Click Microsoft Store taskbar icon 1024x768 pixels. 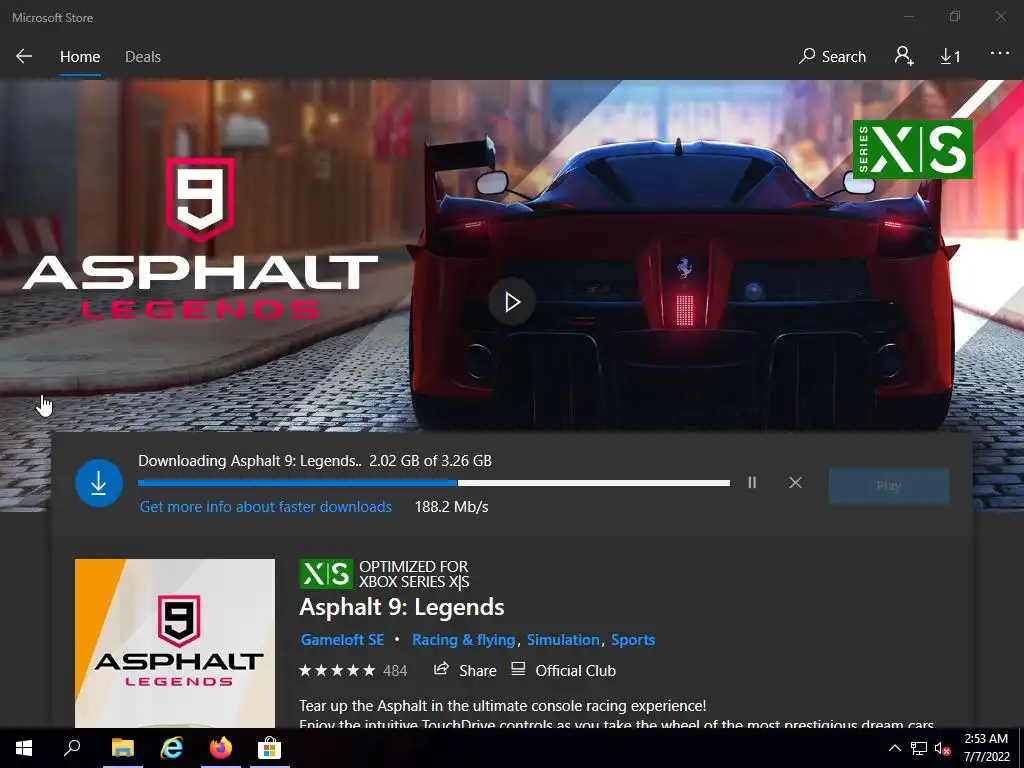pos(269,748)
